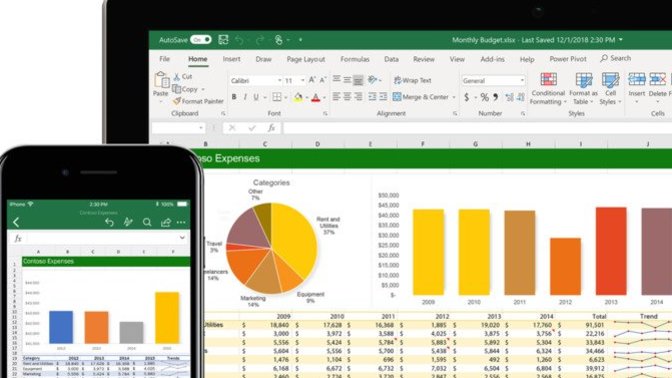Click the Touch/Mouse mode icon
672x378 pixels.
279,40
